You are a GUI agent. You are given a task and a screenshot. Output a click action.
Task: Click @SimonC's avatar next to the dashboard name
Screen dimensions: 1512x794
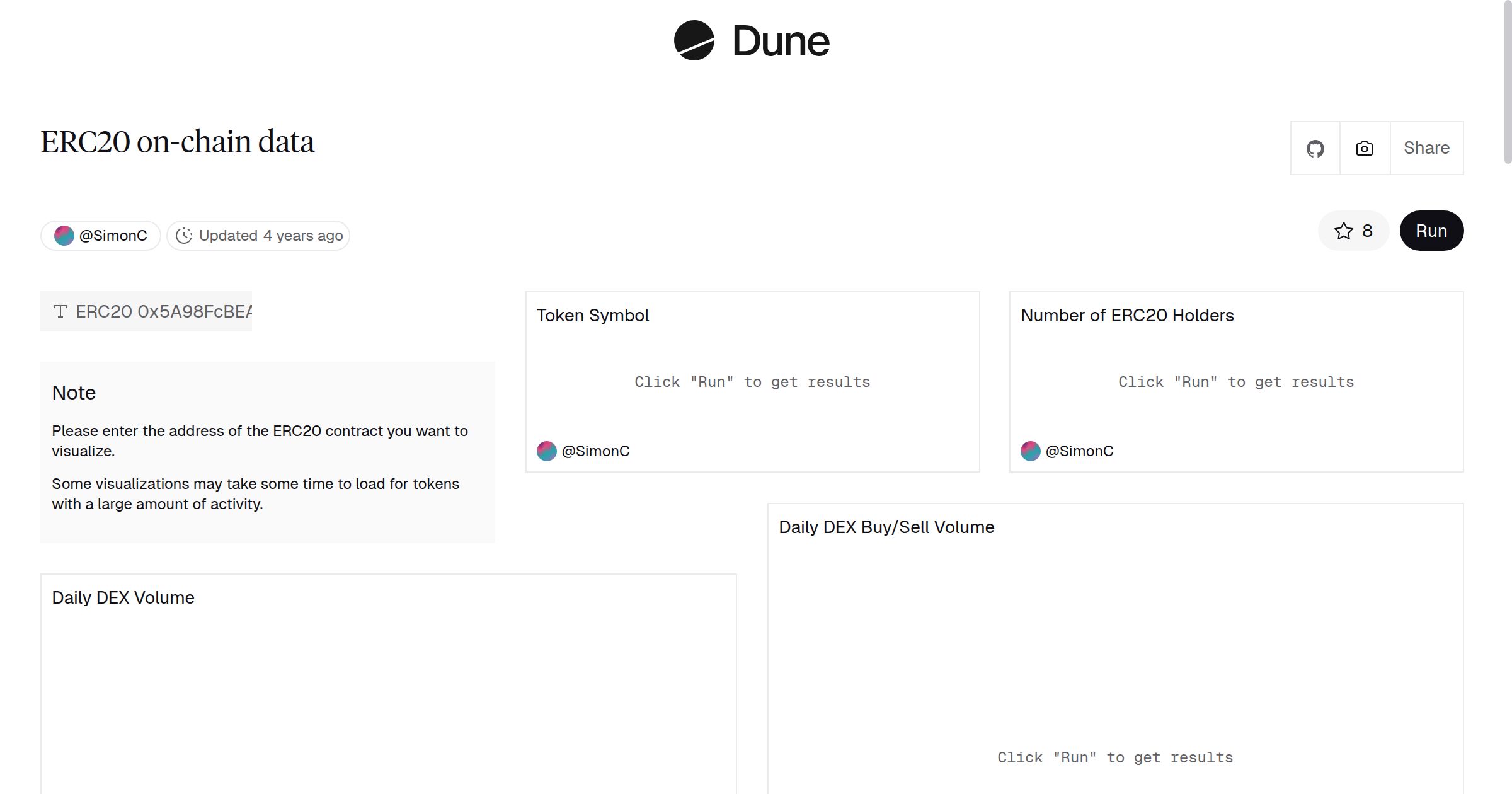click(64, 235)
